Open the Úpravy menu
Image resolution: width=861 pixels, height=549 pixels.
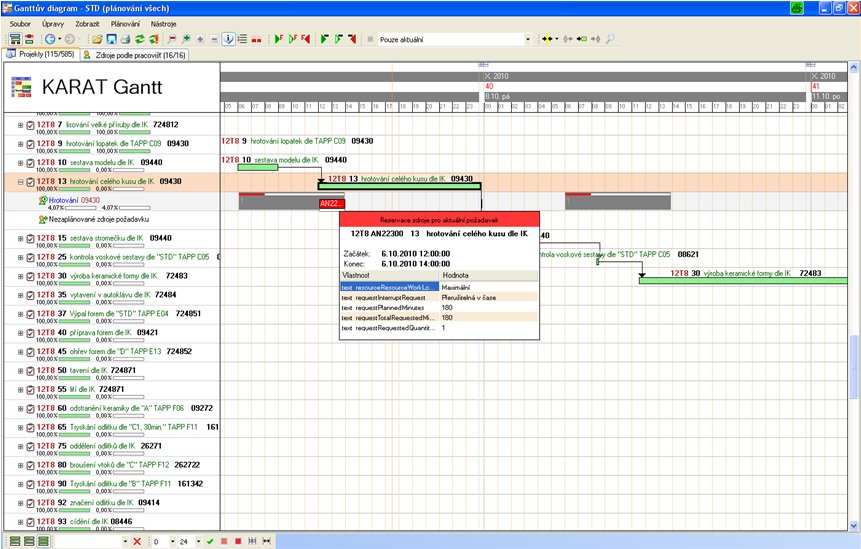coord(53,24)
